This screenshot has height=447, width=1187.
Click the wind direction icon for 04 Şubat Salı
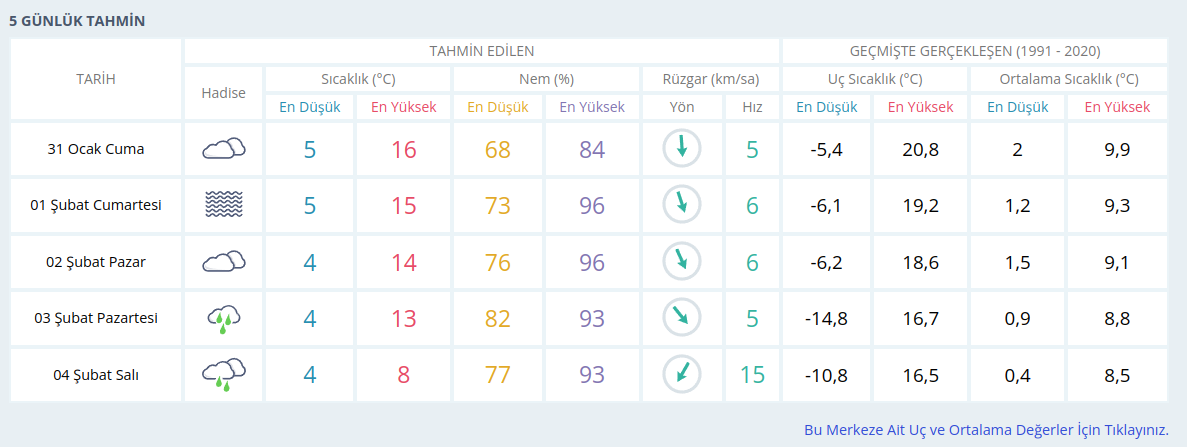682,375
